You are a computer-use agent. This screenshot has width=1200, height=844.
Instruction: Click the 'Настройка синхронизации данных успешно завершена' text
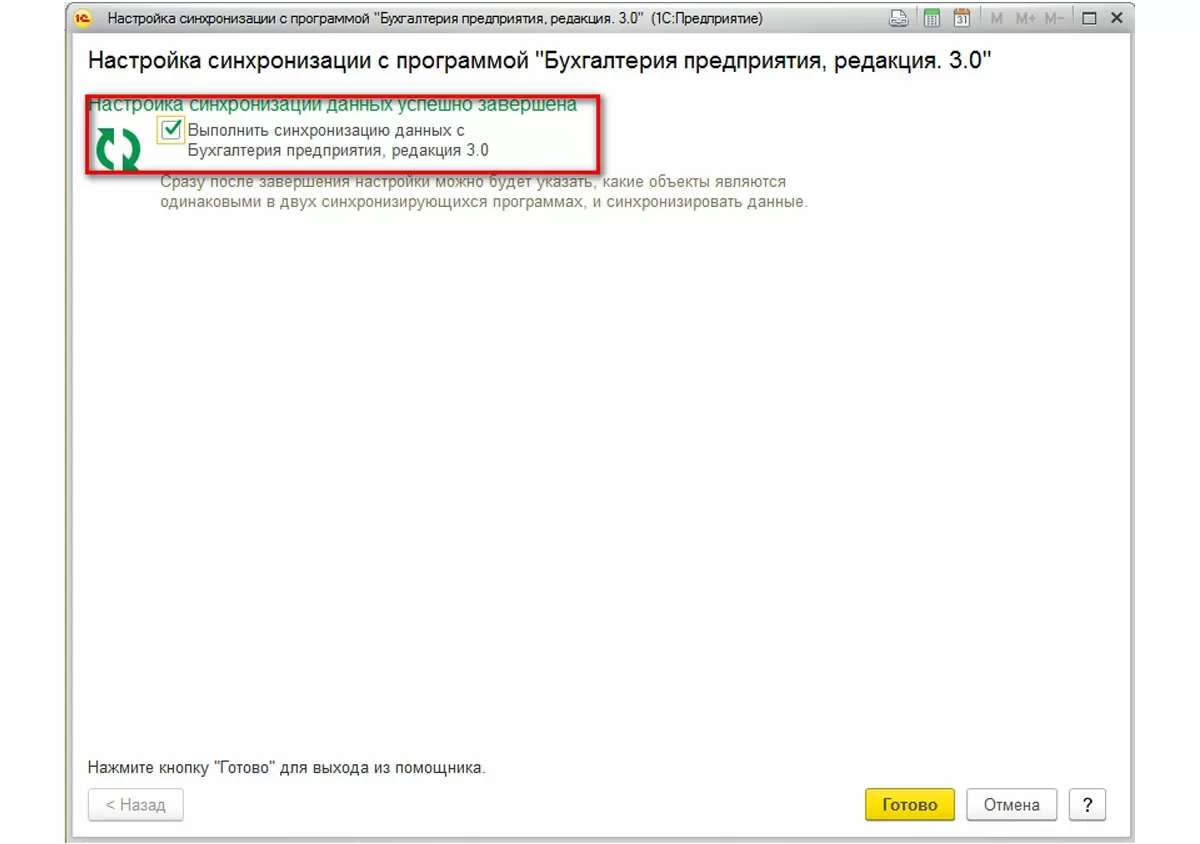pos(333,104)
